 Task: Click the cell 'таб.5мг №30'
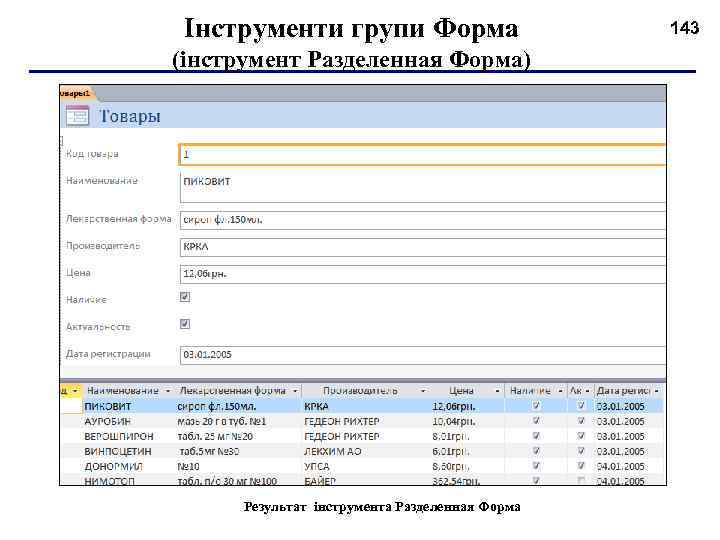point(209,451)
